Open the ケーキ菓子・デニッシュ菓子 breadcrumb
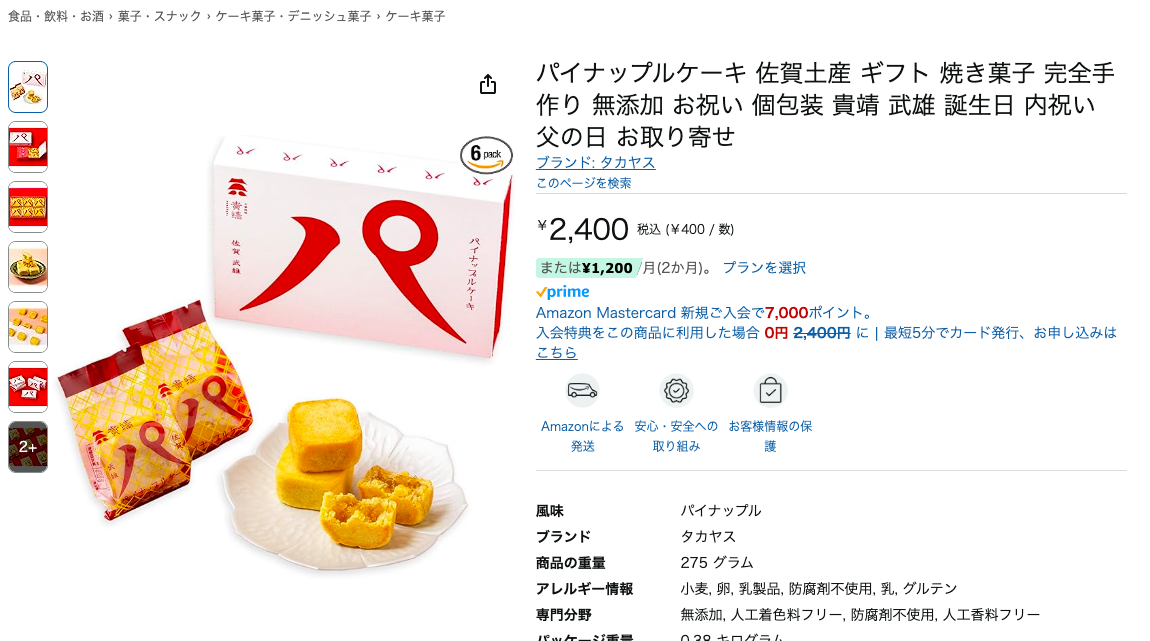Image resolution: width=1150 pixels, height=641 pixels. coord(293,16)
